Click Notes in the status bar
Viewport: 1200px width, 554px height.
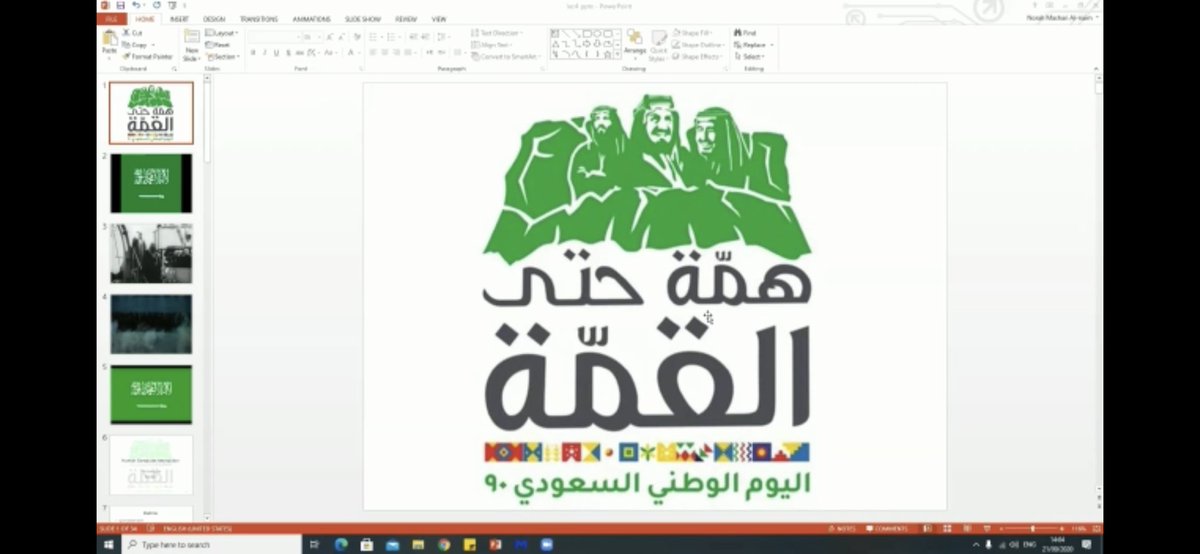tap(841, 527)
